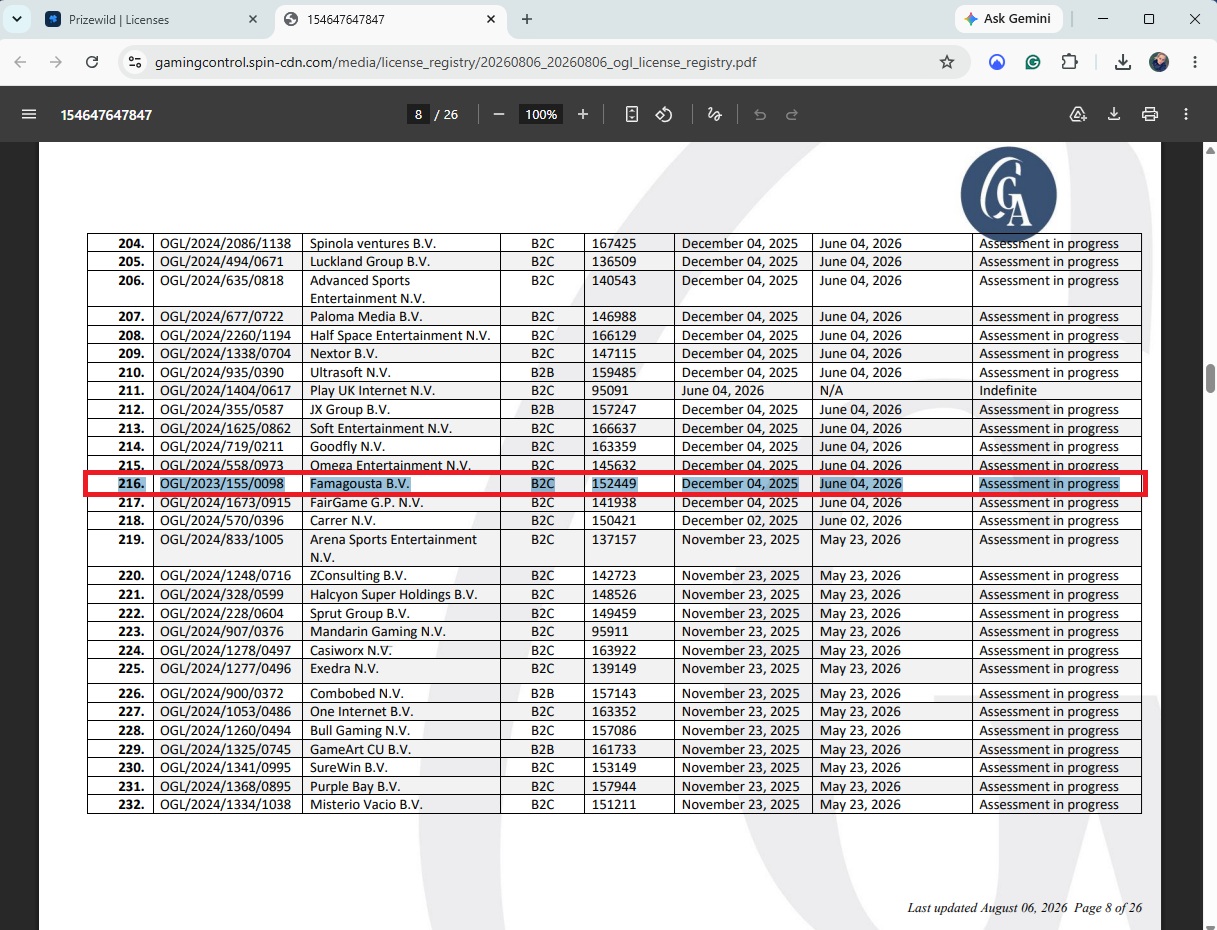Save PDF to Google Drive icon
This screenshot has width=1217, height=930.
coord(1078,114)
